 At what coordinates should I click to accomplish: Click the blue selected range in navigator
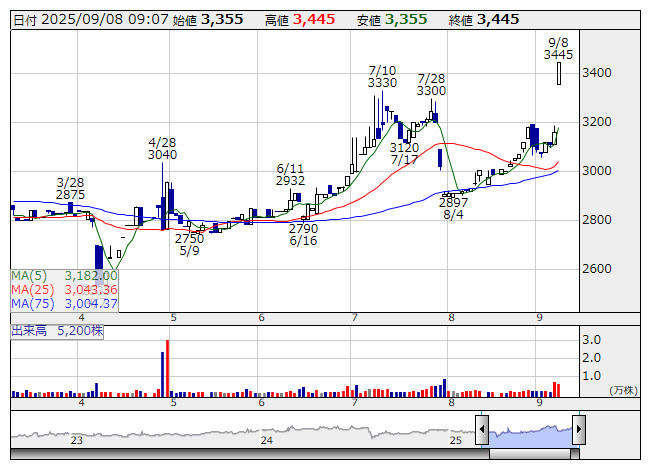(x=530, y=432)
